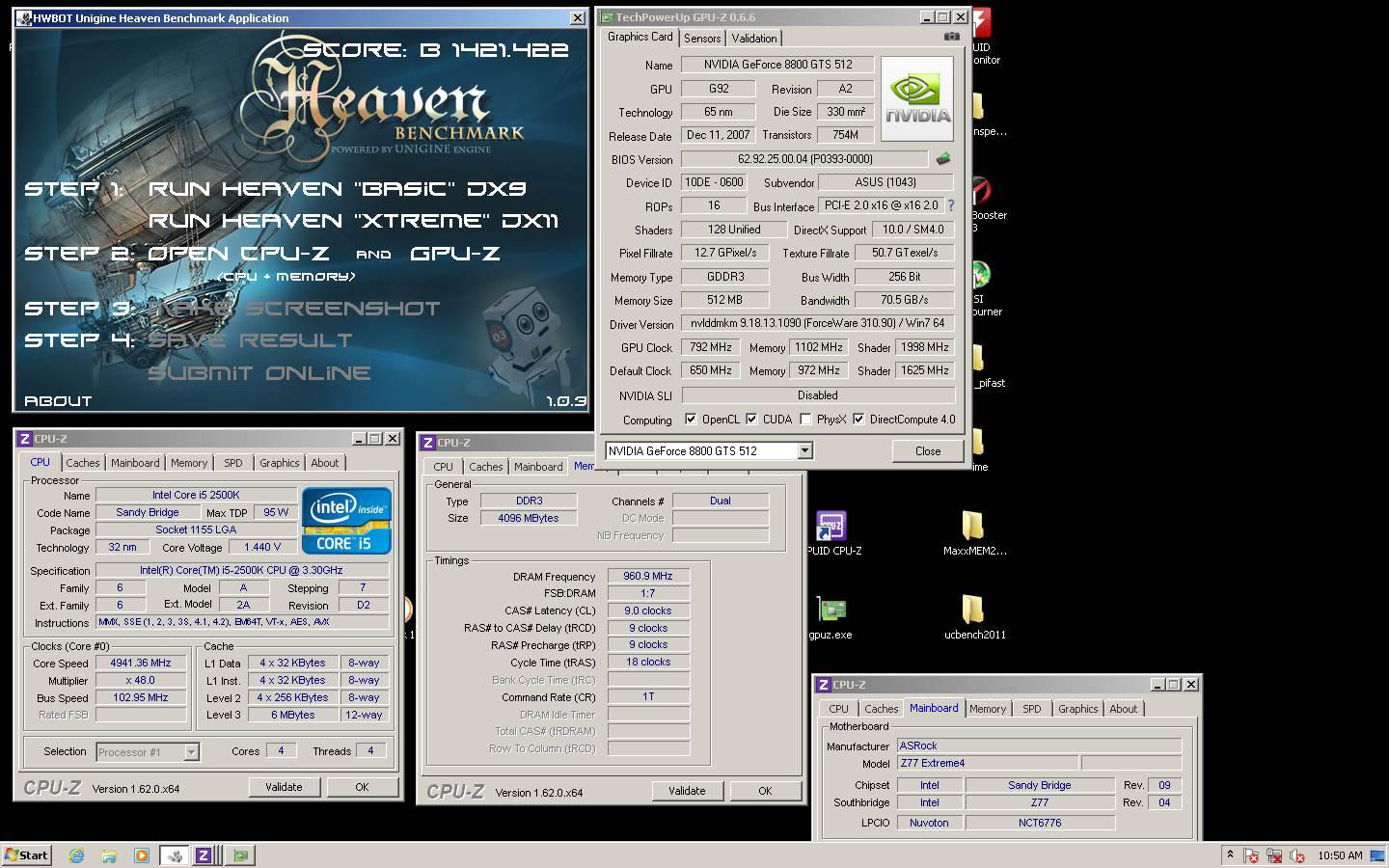Click the muted volume tray icon
The height and width of the screenshot is (868, 1389).
[x=1297, y=855]
